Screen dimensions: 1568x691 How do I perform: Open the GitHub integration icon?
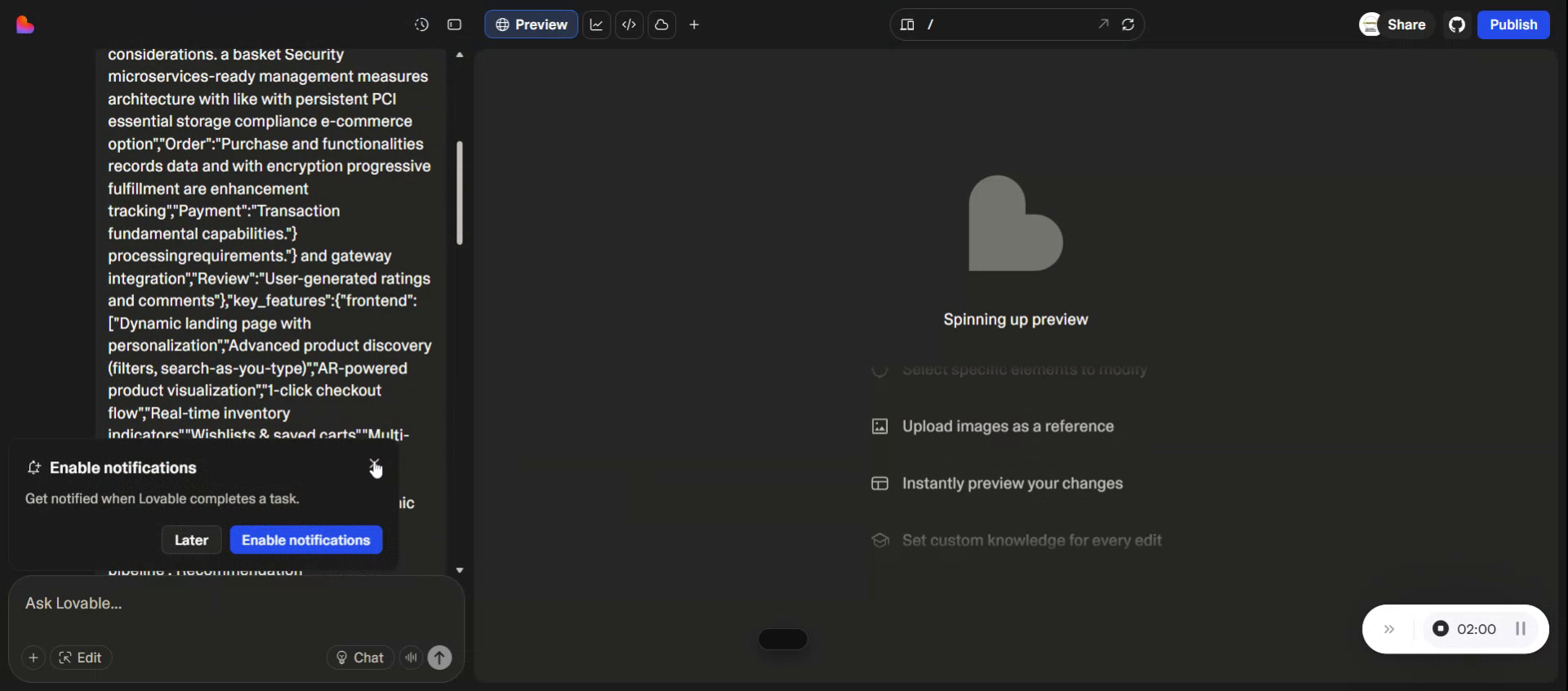tap(1457, 25)
